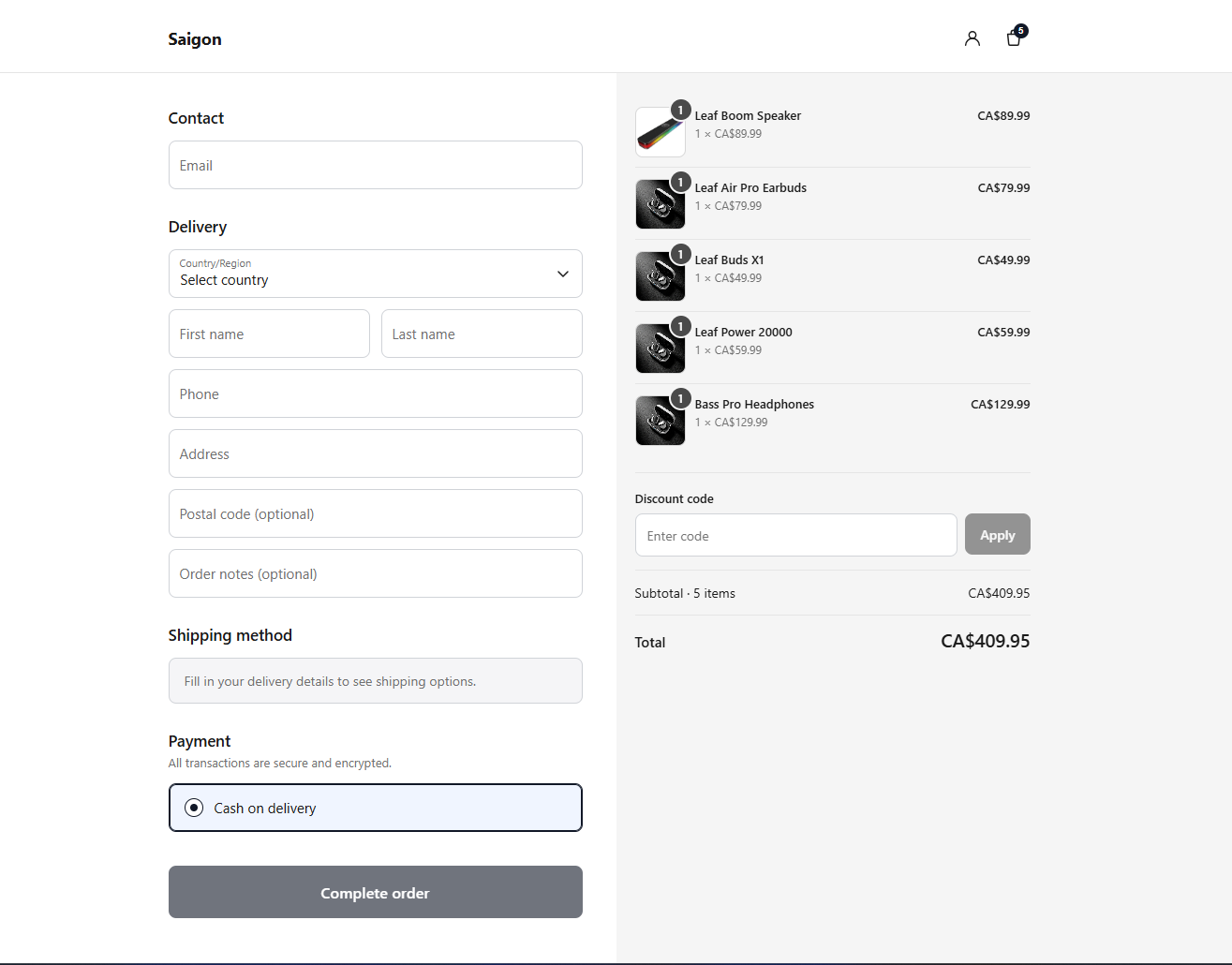The height and width of the screenshot is (965, 1232).
Task: Select Cash on delivery radio button
Action: click(x=194, y=808)
